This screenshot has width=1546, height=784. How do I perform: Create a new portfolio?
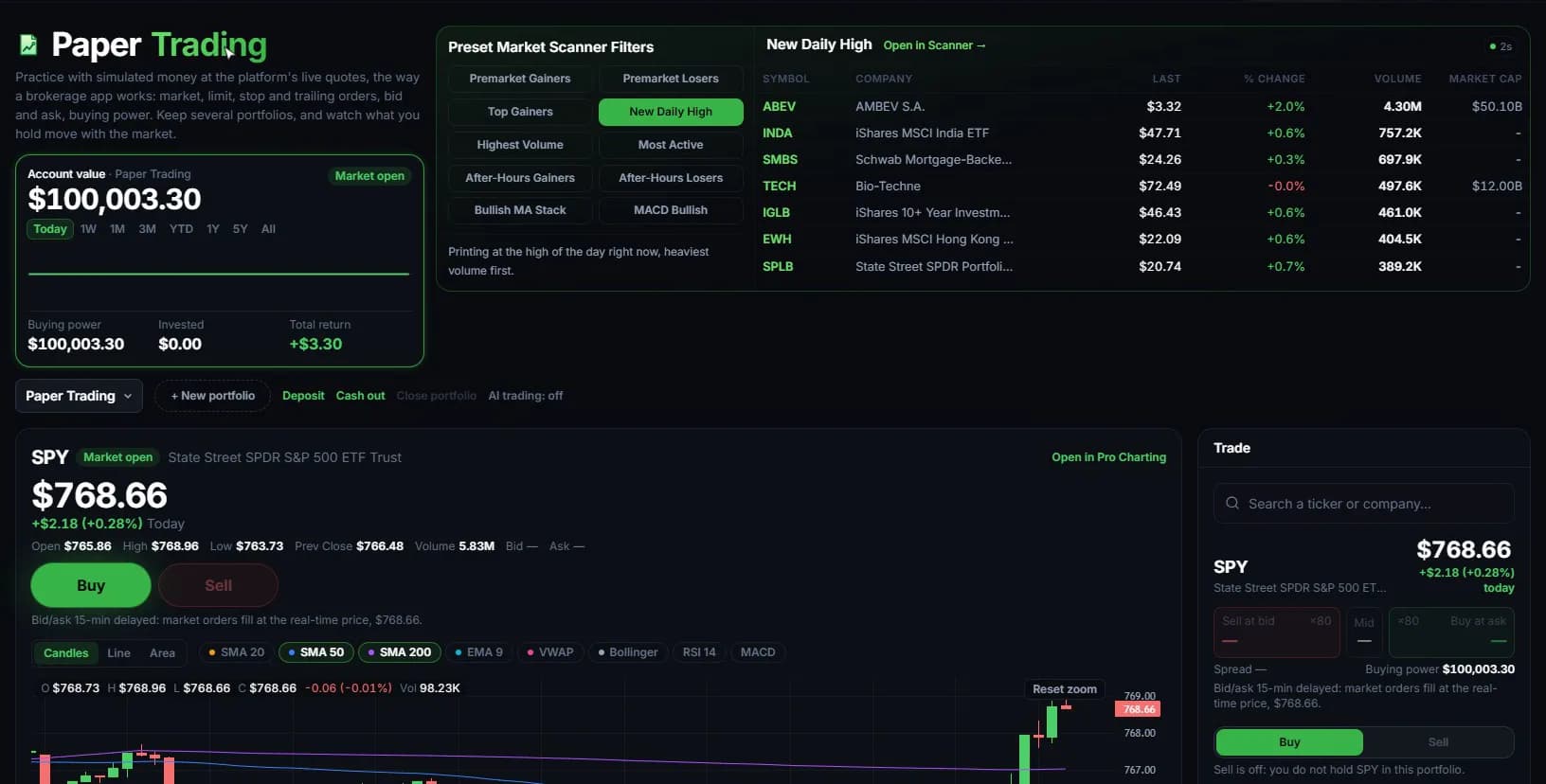(x=213, y=396)
